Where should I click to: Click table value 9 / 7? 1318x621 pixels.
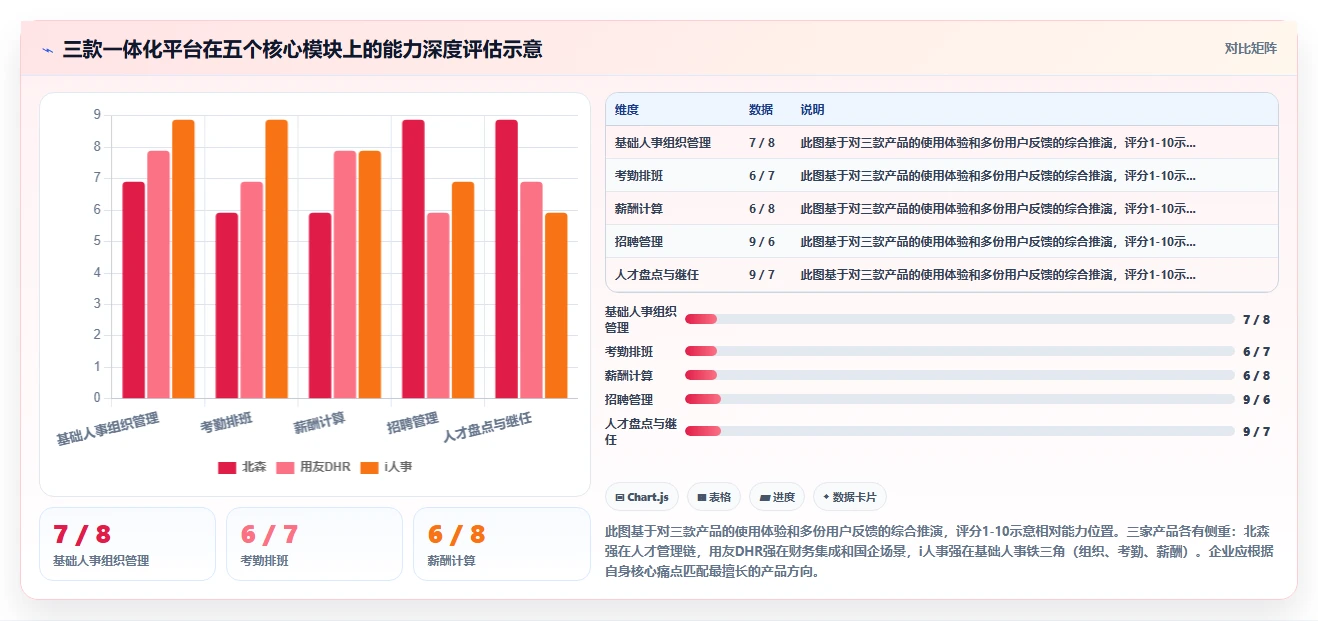coord(762,275)
